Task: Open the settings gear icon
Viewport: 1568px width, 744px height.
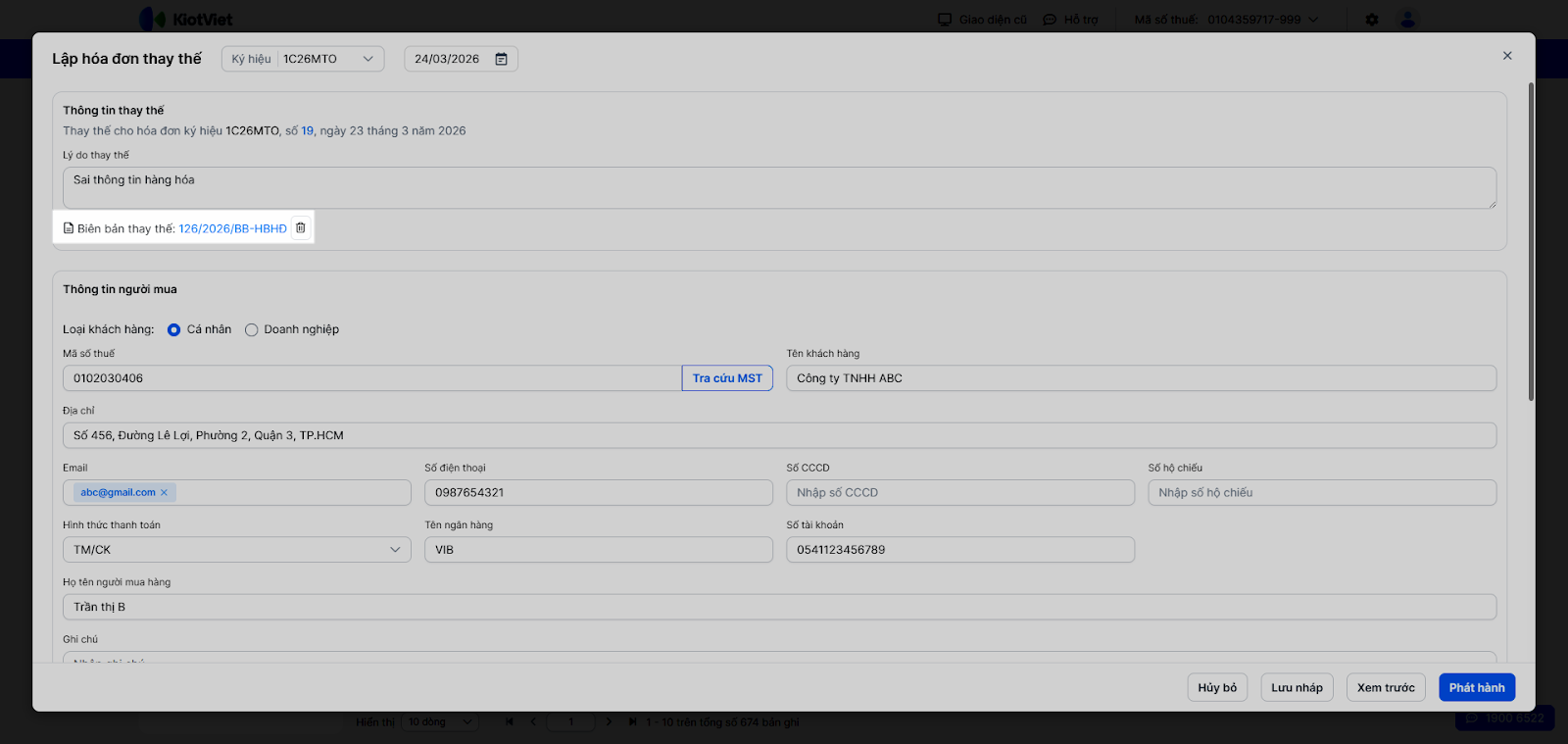Action: pos(1372,20)
